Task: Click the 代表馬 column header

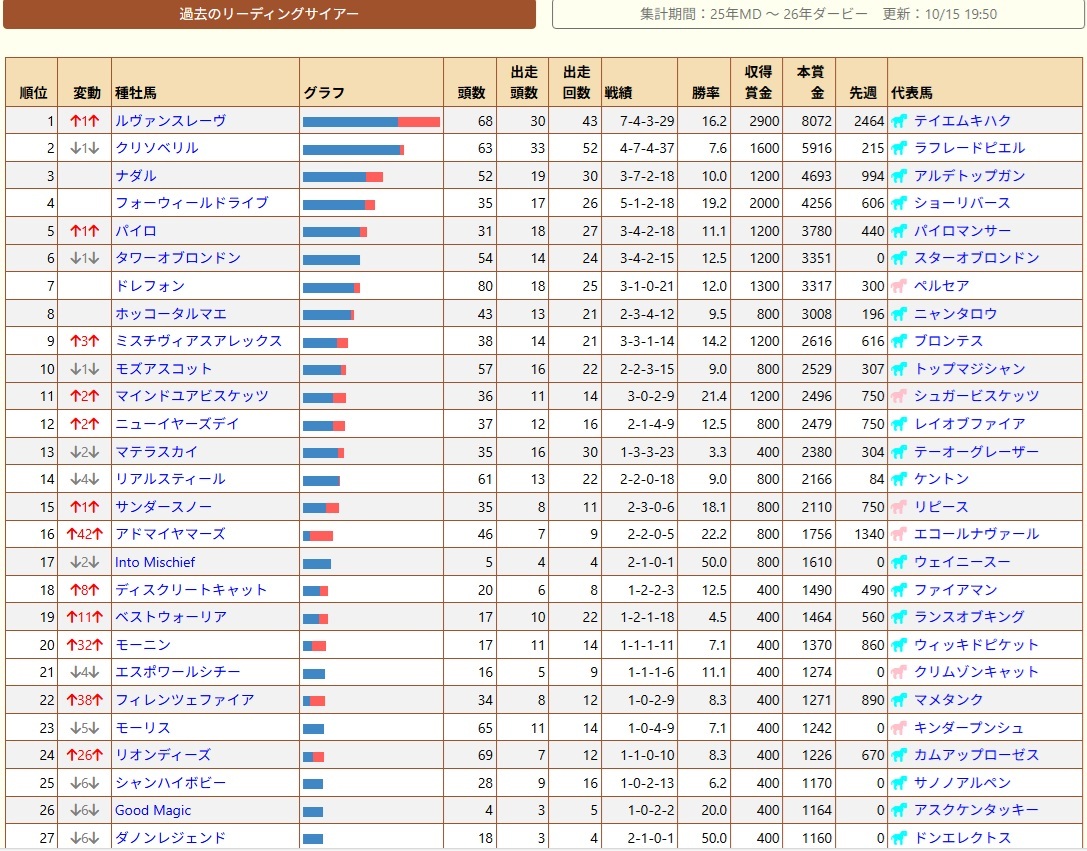Action: 911,92
